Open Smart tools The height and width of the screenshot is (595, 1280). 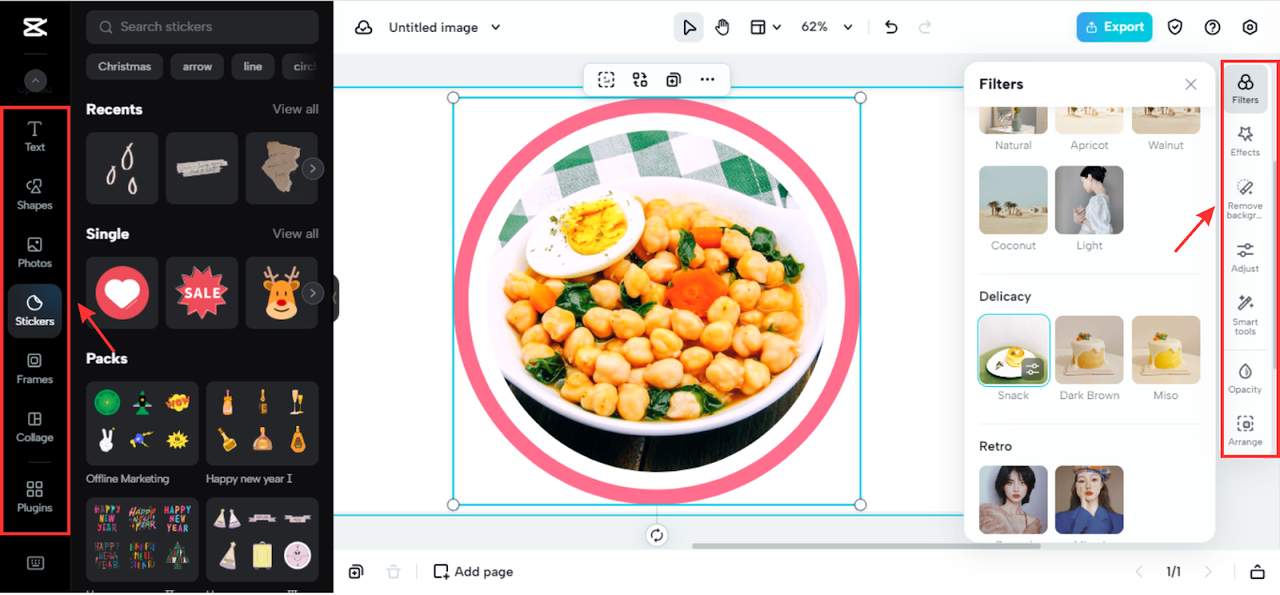point(1245,314)
